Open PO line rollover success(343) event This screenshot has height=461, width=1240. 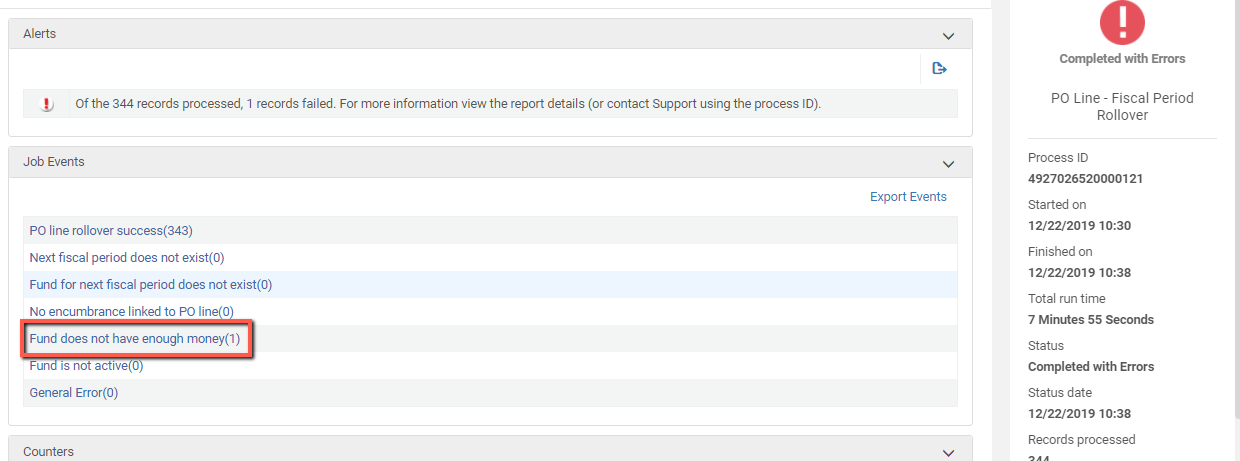pos(111,231)
